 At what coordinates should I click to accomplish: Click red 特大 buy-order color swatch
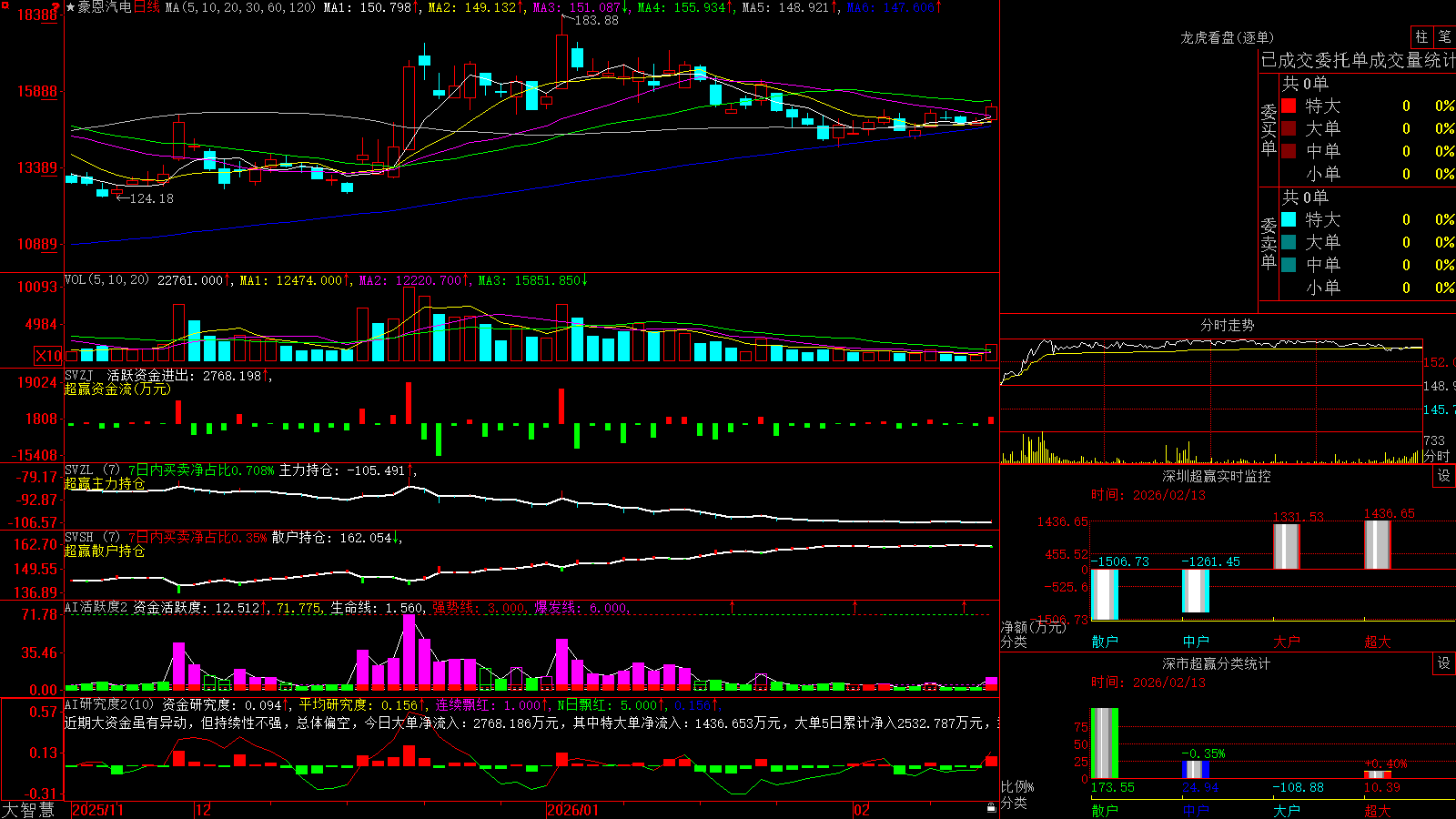pyautogui.click(x=1289, y=106)
